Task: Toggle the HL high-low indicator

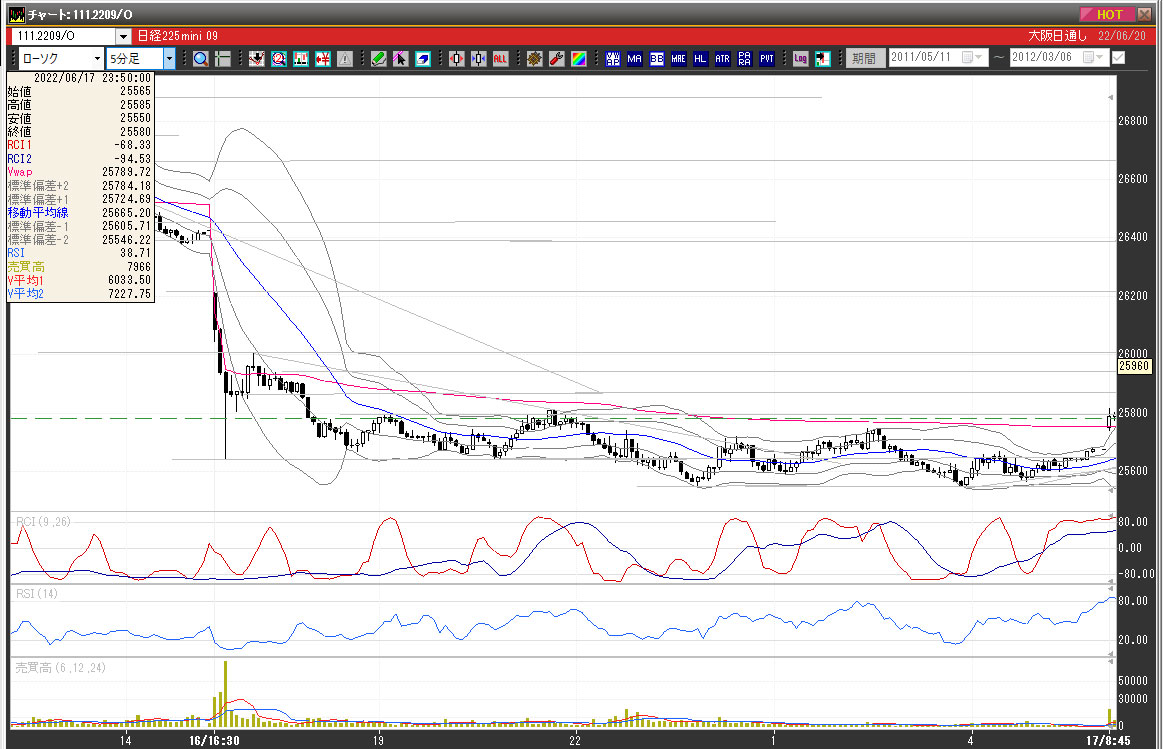Action: click(x=700, y=59)
